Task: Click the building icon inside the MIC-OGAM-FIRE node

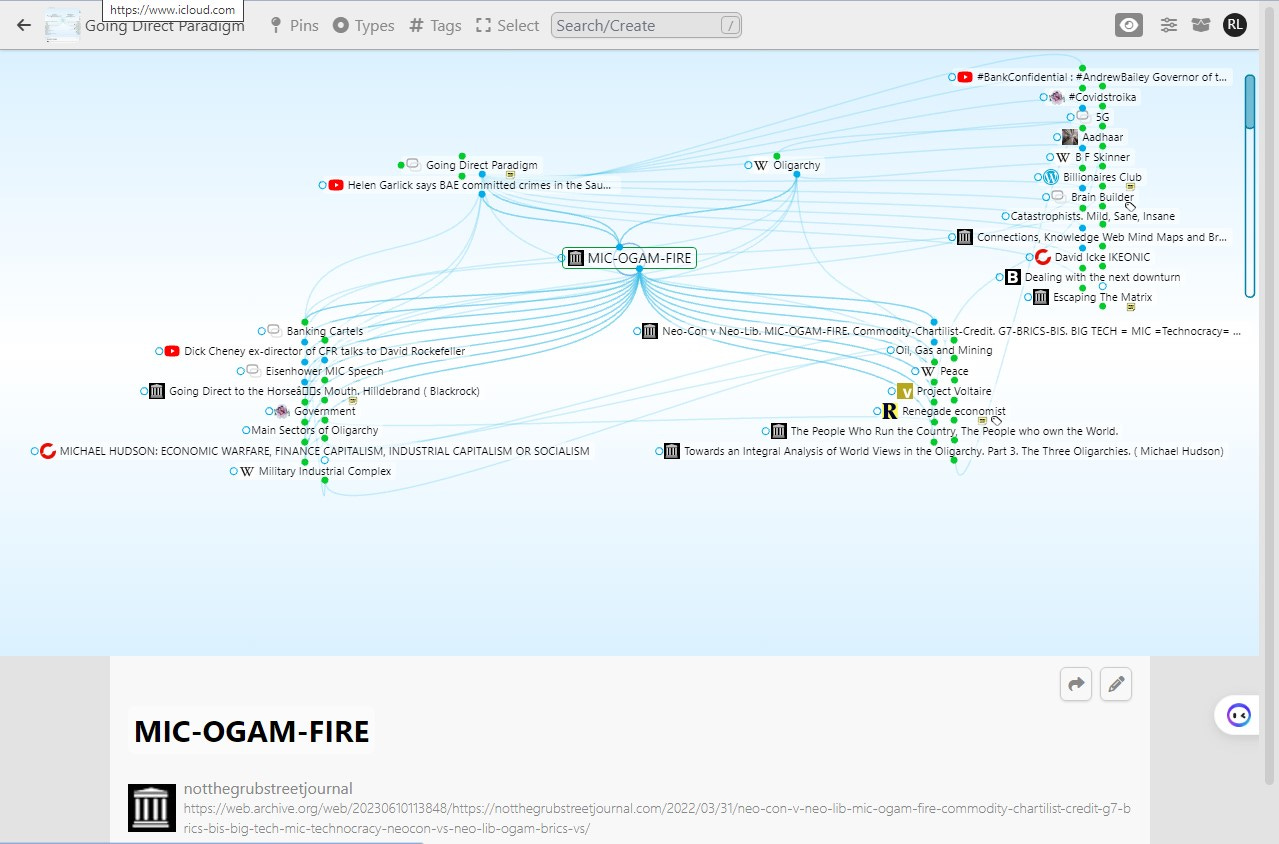Action: tap(576, 258)
